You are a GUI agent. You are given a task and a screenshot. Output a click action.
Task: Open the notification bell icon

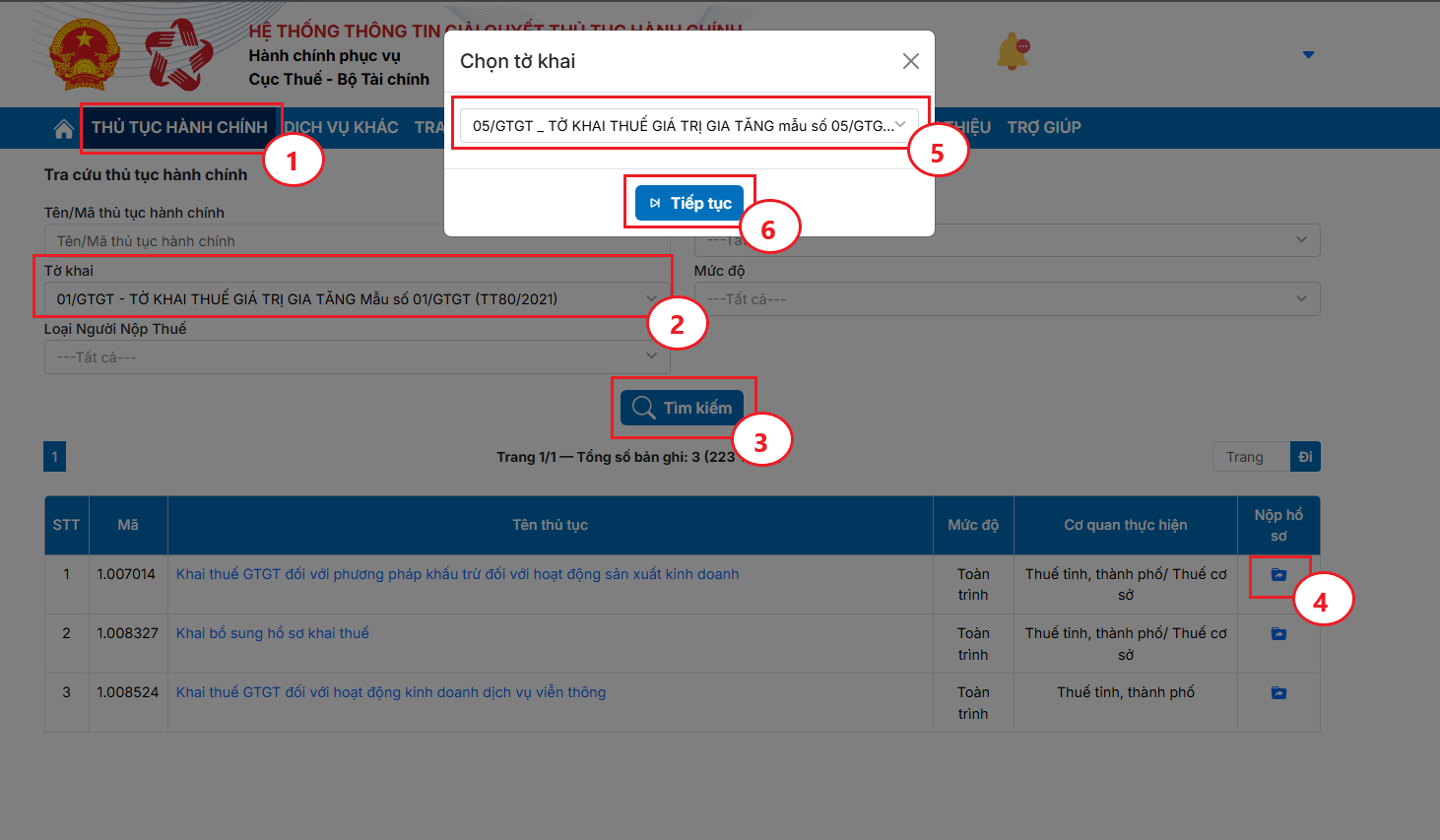pyautogui.click(x=1012, y=52)
